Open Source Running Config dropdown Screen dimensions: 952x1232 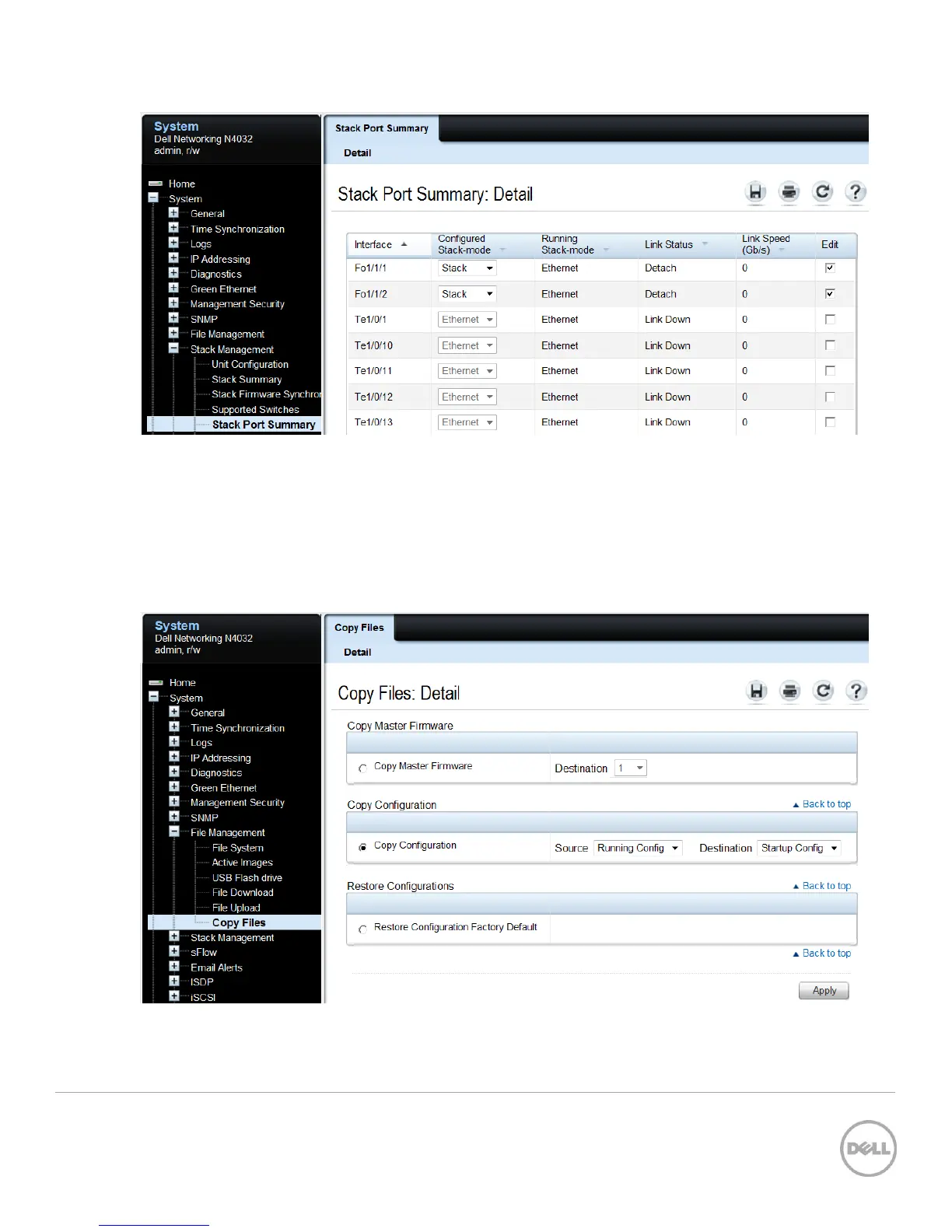point(638,848)
